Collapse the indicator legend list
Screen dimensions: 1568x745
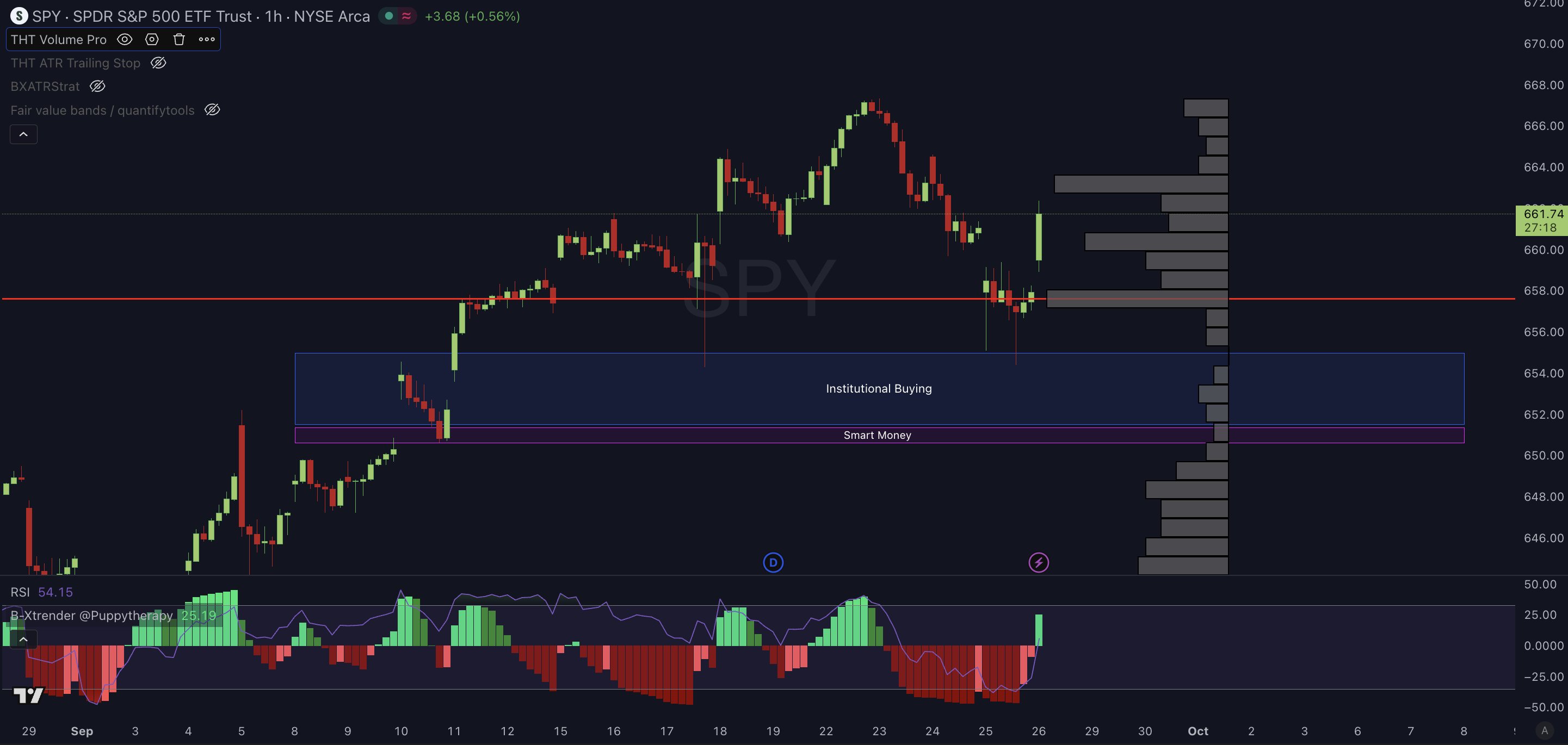coord(23,134)
